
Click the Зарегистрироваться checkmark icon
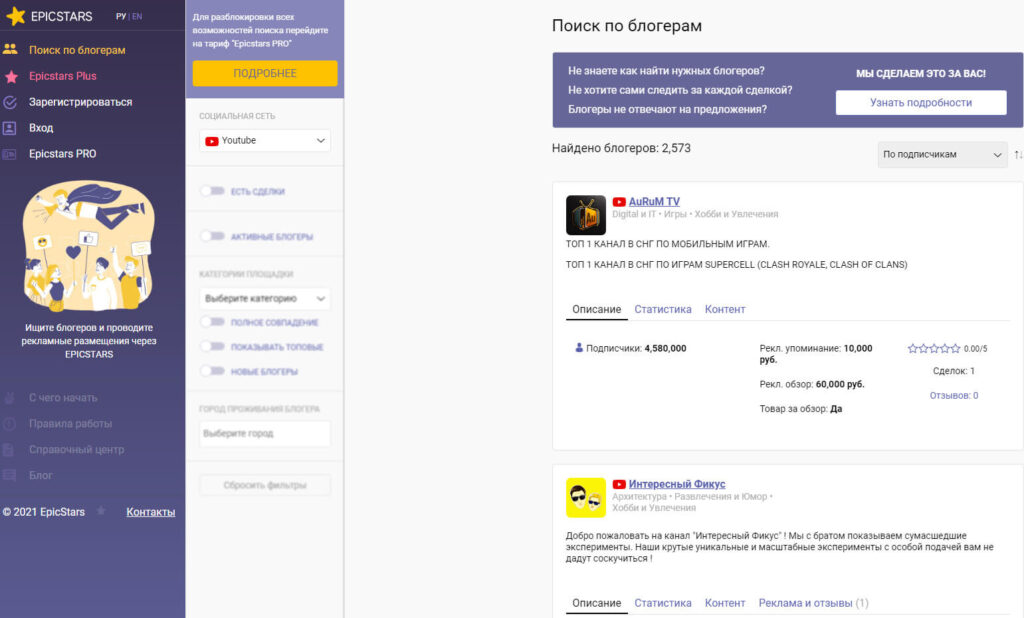10,102
